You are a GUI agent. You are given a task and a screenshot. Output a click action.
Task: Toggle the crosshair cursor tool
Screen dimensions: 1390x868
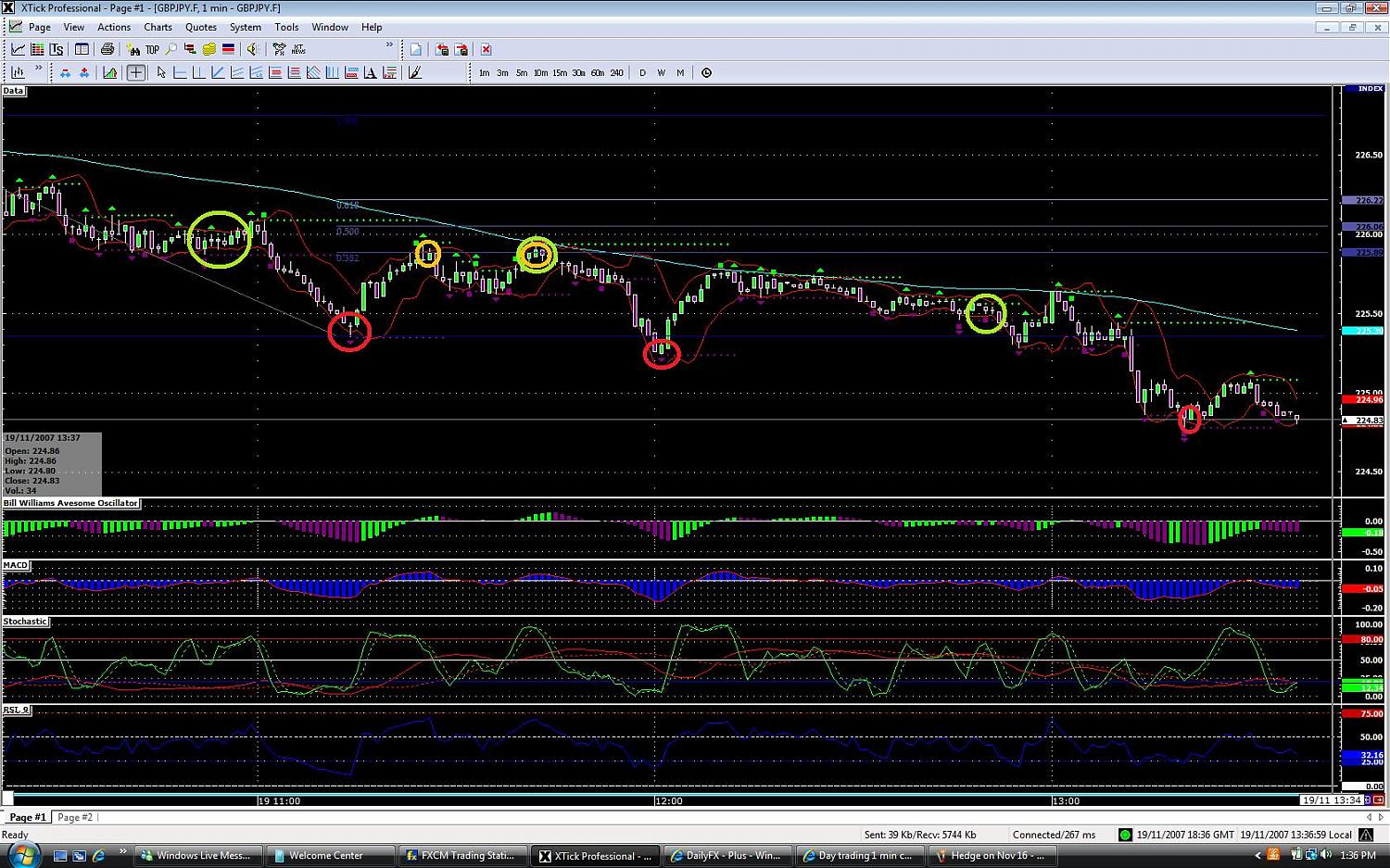coord(136,72)
